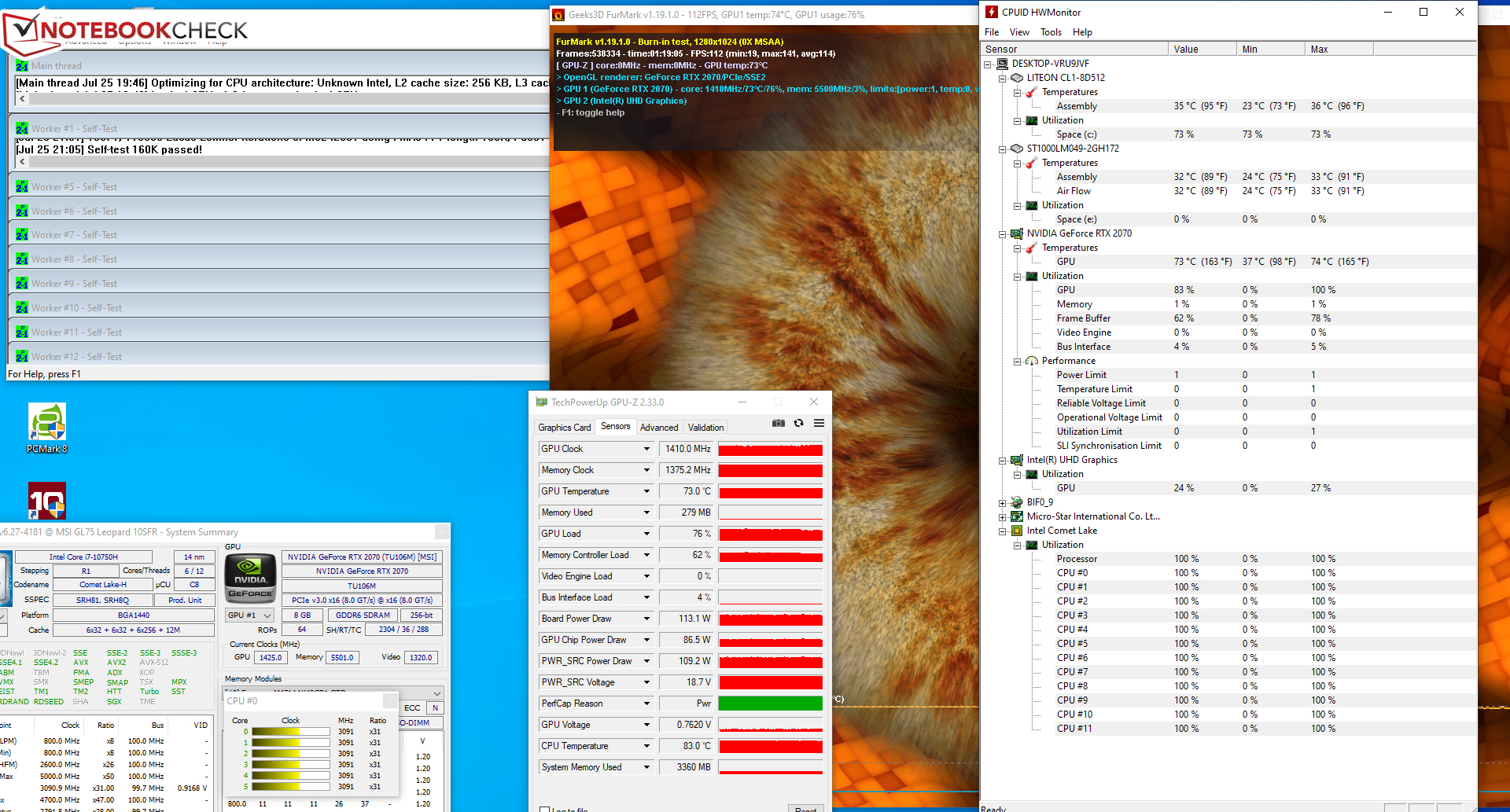Click the Utilization chip icon under Intel Comet Lake
Viewport: 1510px width, 812px height.
pos(1032,545)
